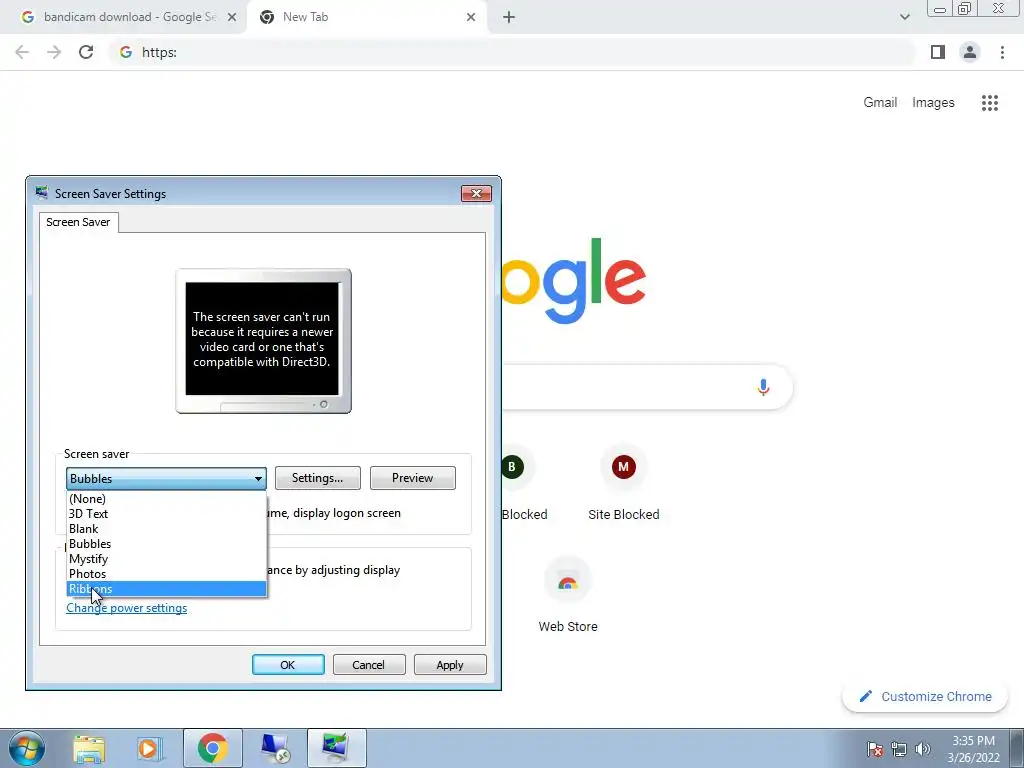1024x768 pixels.
Task: Choose Blank screen saver option
Action: point(167,529)
